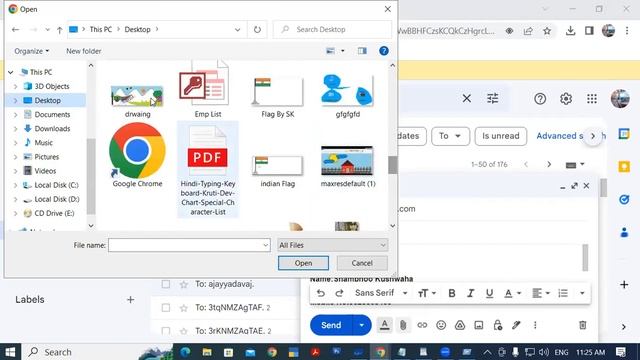Open Gmail support help icon
Screen dimensions: 640x360
click(540, 98)
